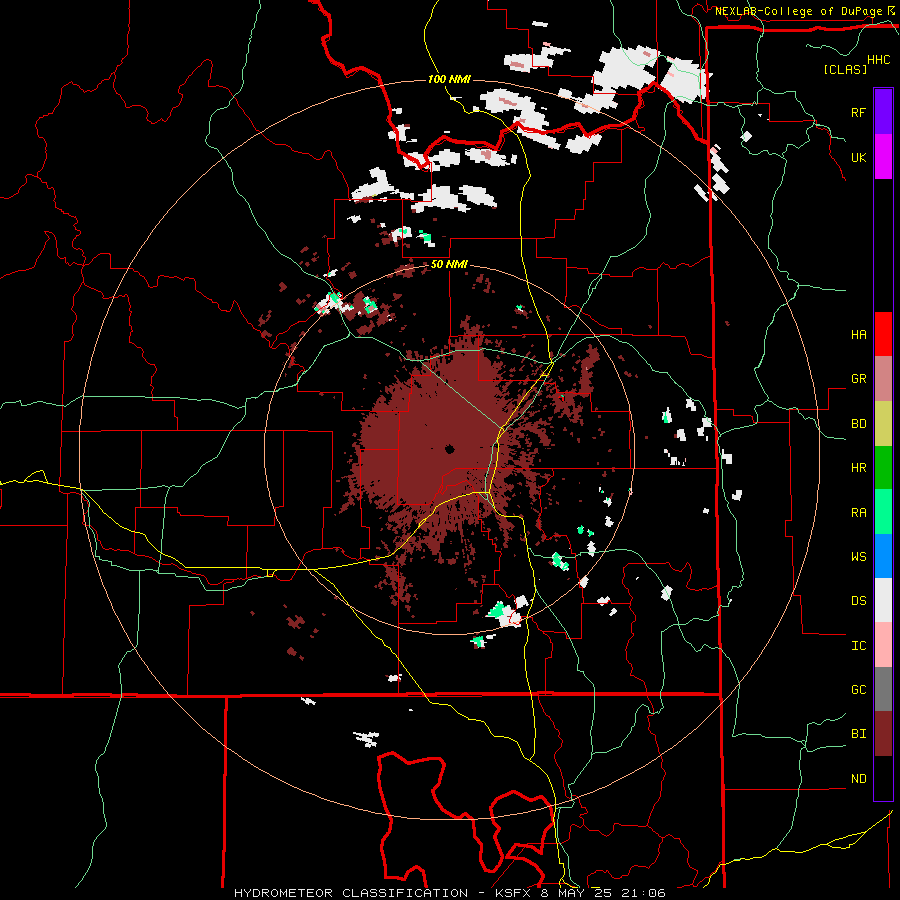Click the UK magenta legend swatch
The width and height of the screenshot is (900, 900).
pyautogui.click(x=883, y=157)
